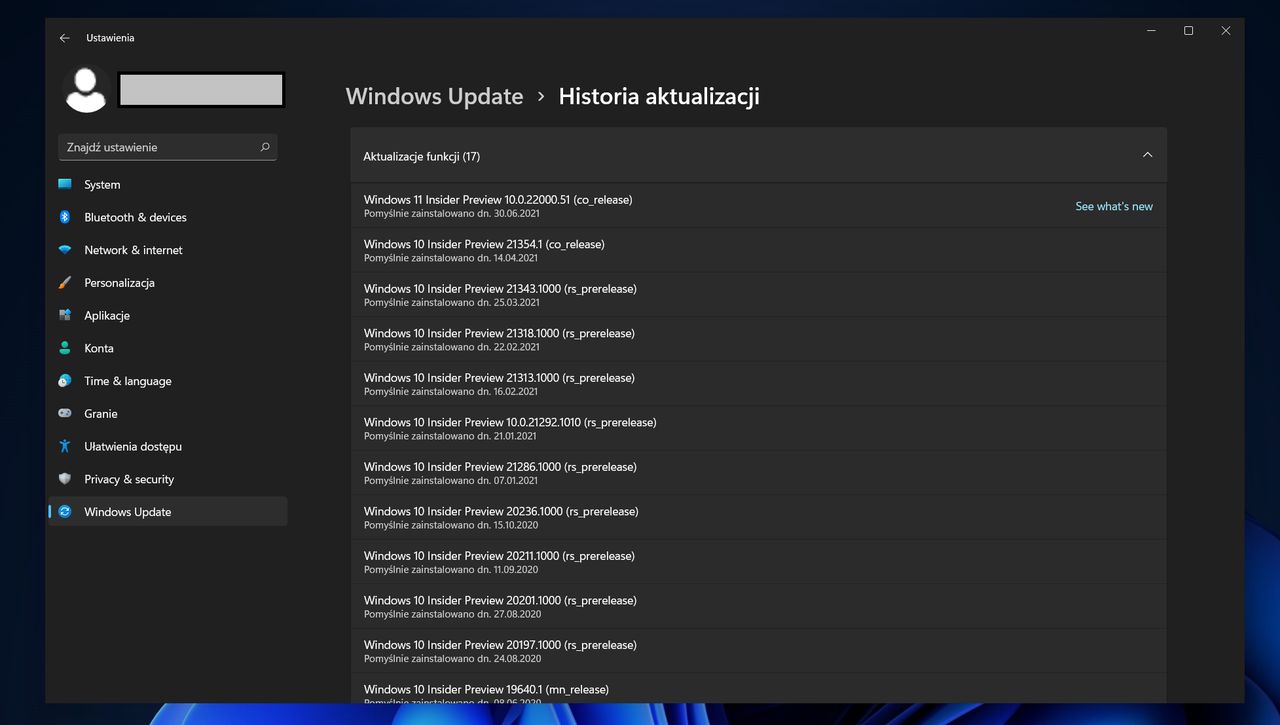Click the user avatar picture
The height and width of the screenshot is (725, 1280).
tap(86, 89)
